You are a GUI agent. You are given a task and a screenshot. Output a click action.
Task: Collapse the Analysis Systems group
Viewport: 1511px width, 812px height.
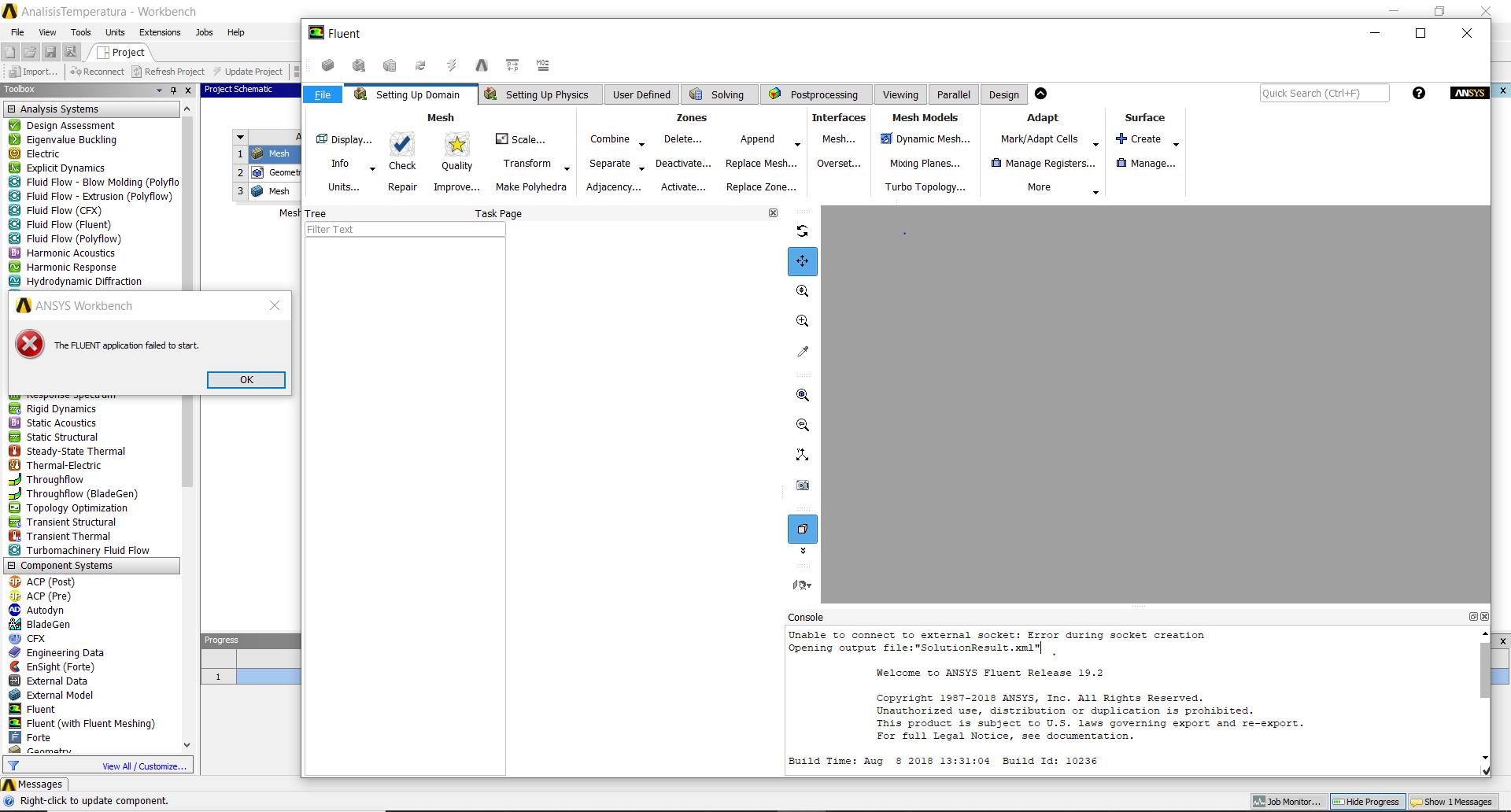pyautogui.click(x=11, y=109)
